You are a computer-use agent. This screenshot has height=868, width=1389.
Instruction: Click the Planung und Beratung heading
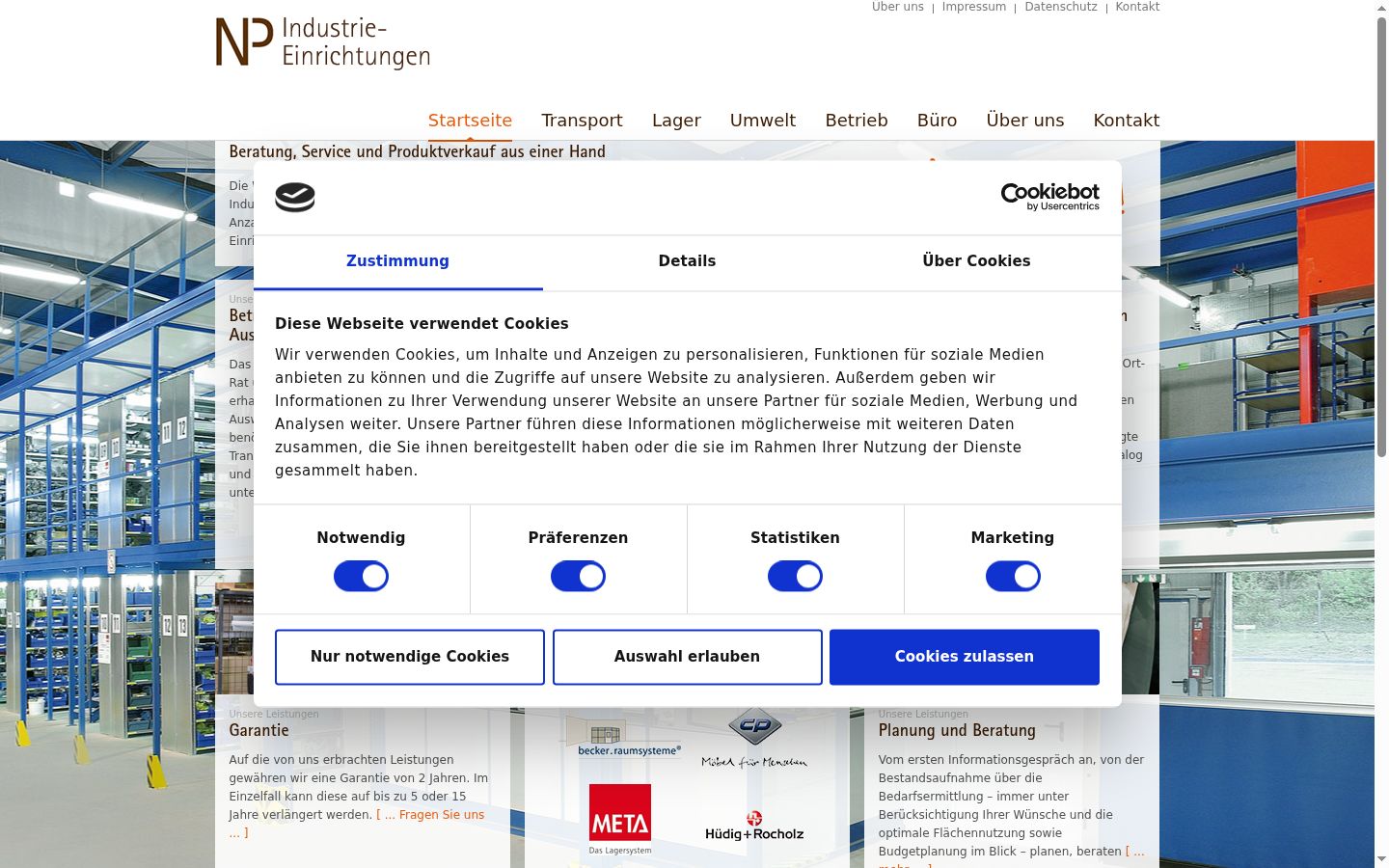[957, 731]
